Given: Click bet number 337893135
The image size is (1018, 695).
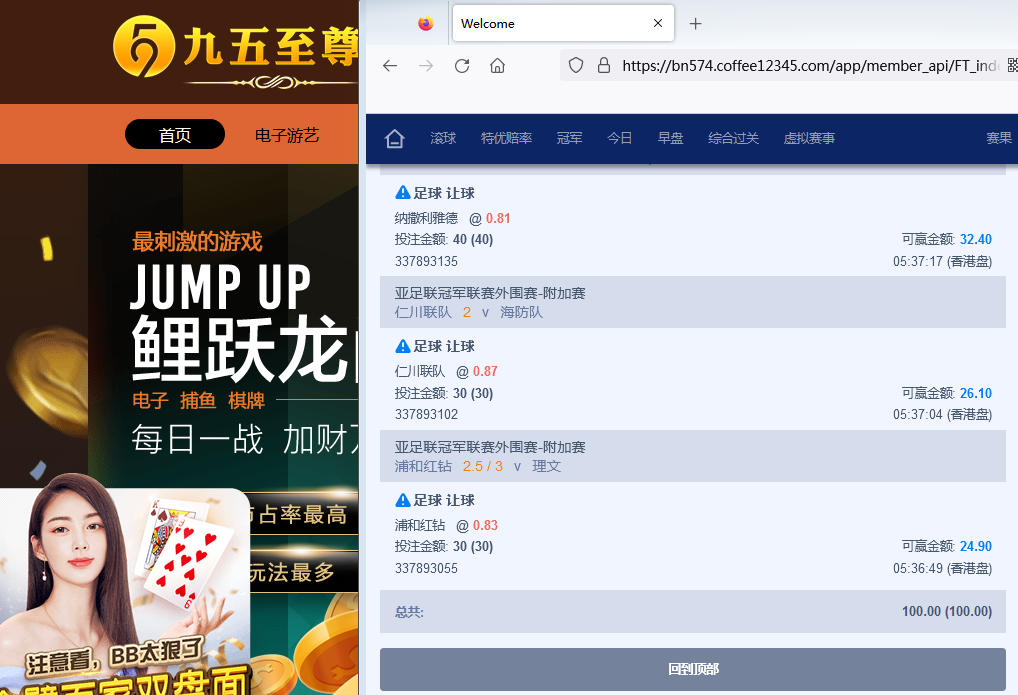Looking at the screenshot, I should [426, 261].
